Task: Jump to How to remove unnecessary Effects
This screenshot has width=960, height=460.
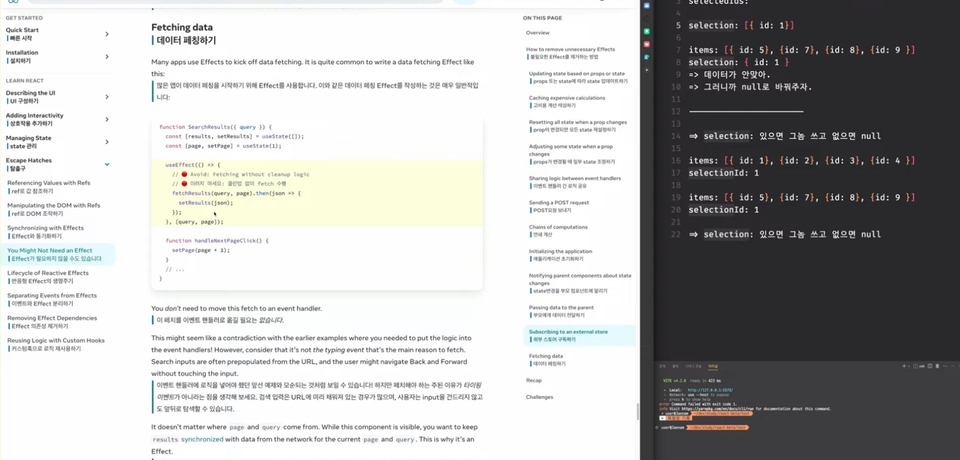Action: click(x=571, y=53)
